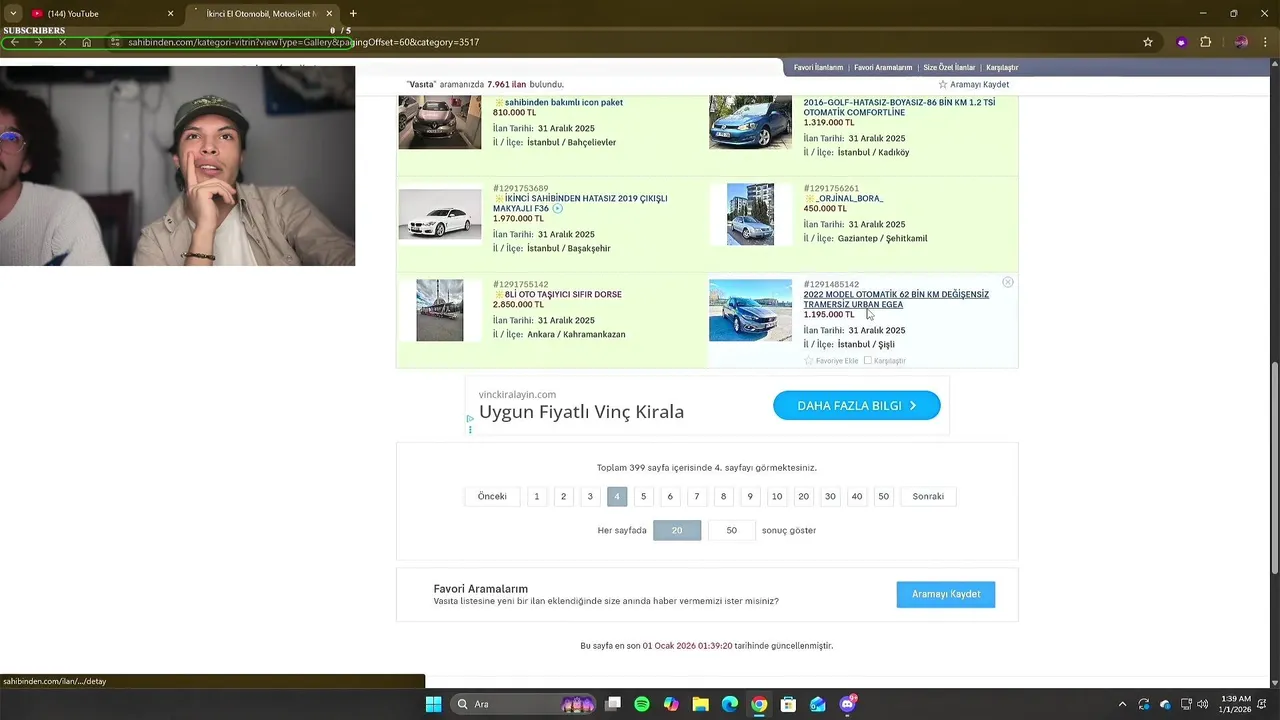Click the browser forward arrow
1280x720 pixels.
point(38,42)
